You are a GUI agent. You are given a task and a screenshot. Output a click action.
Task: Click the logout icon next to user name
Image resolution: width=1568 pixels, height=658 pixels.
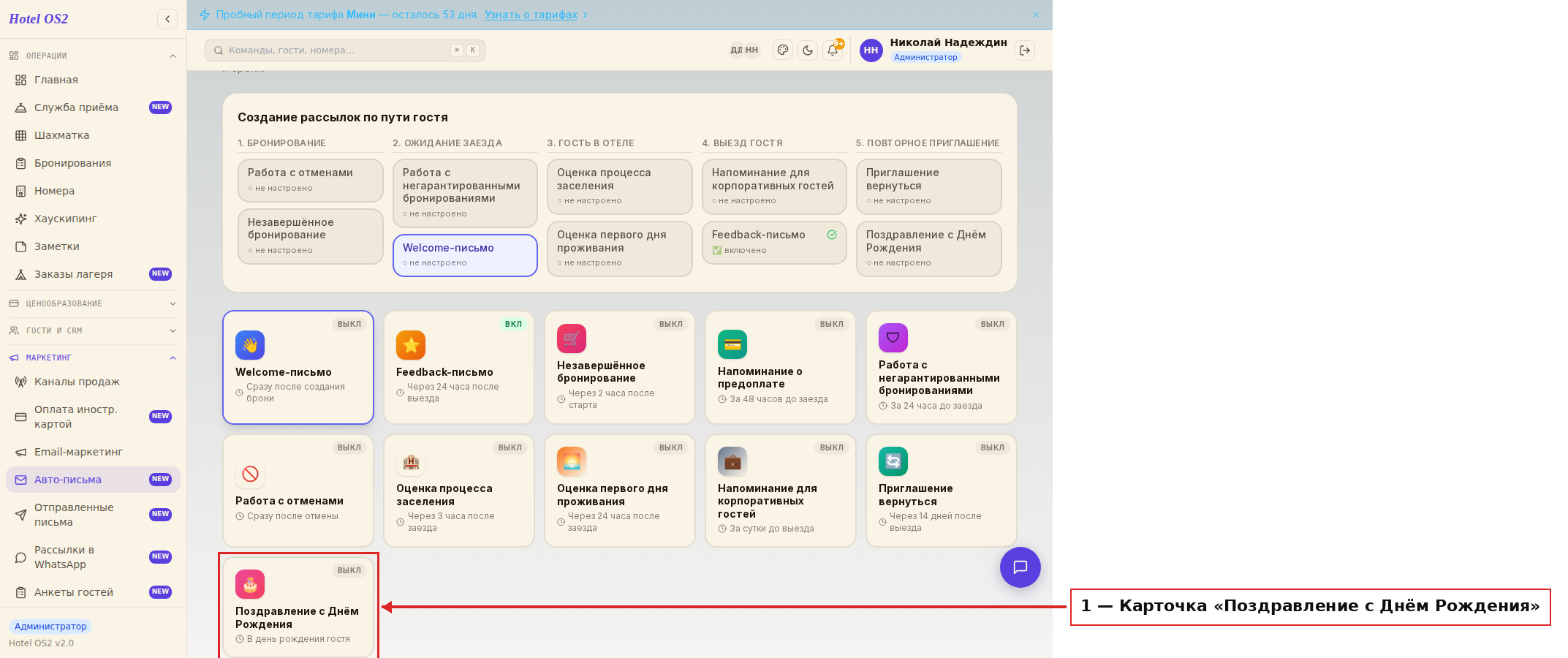(1025, 50)
